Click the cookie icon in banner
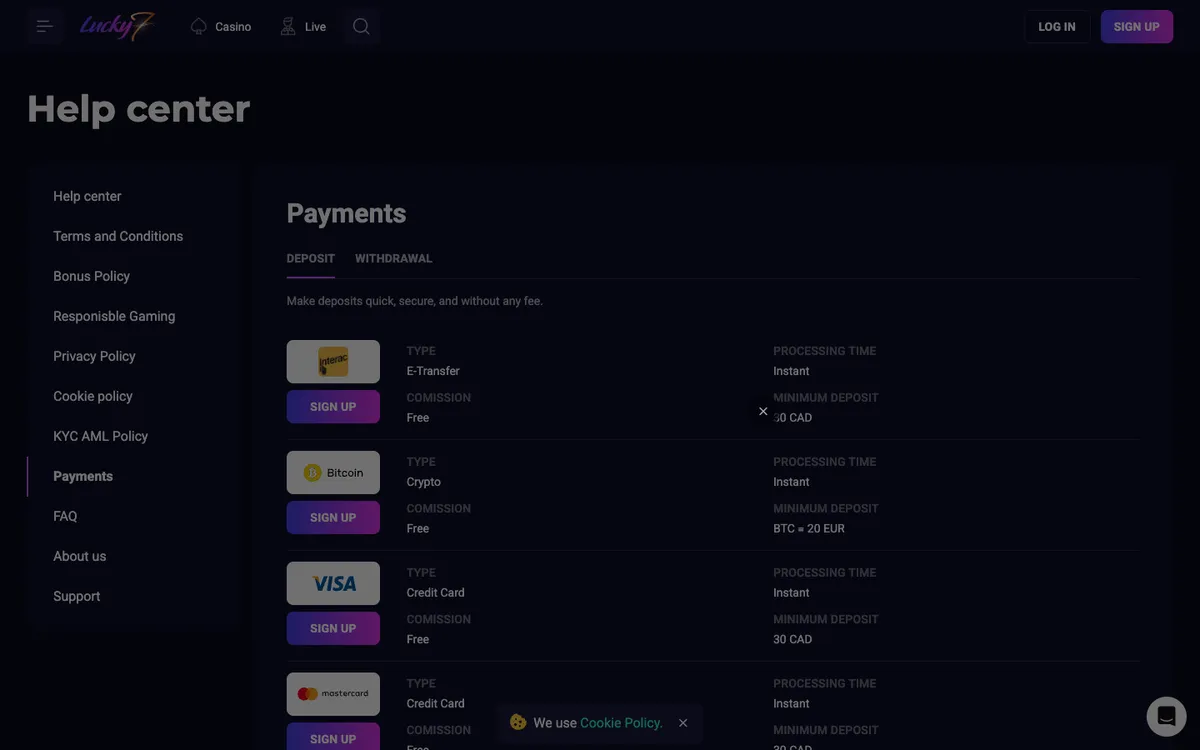Image resolution: width=1200 pixels, height=750 pixels. 518,722
